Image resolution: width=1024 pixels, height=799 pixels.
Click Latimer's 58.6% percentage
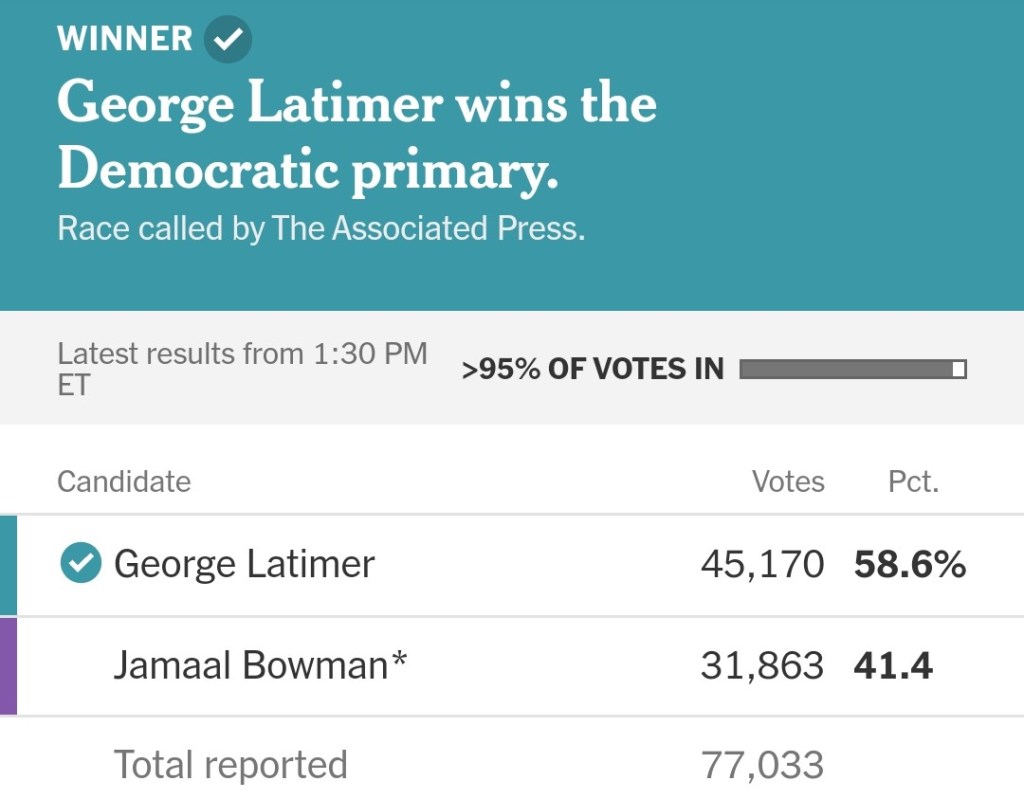coord(910,565)
